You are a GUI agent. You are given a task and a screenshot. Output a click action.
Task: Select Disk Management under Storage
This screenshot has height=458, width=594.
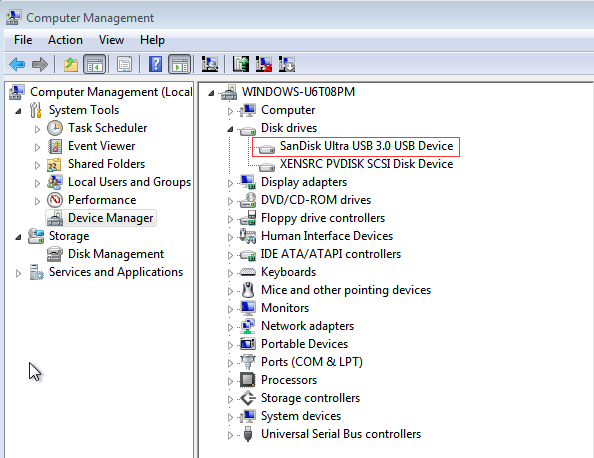116,254
